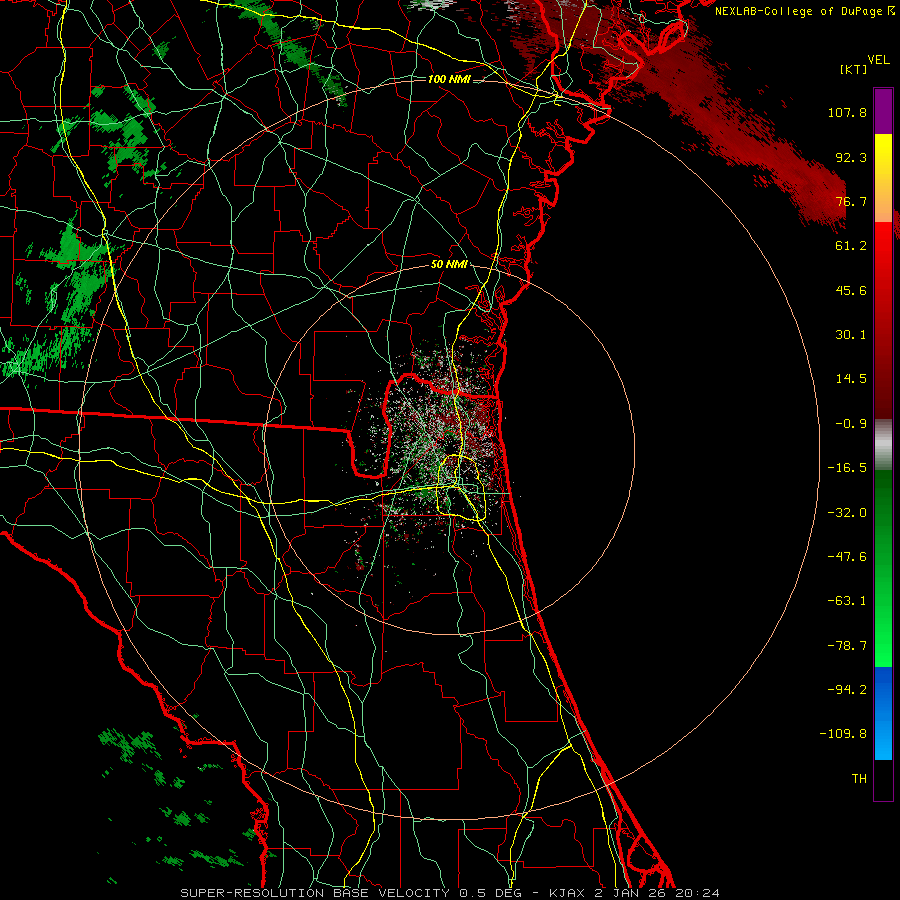900x900 pixels.
Task: Click the -94.2 legend value
Action: tap(847, 690)
